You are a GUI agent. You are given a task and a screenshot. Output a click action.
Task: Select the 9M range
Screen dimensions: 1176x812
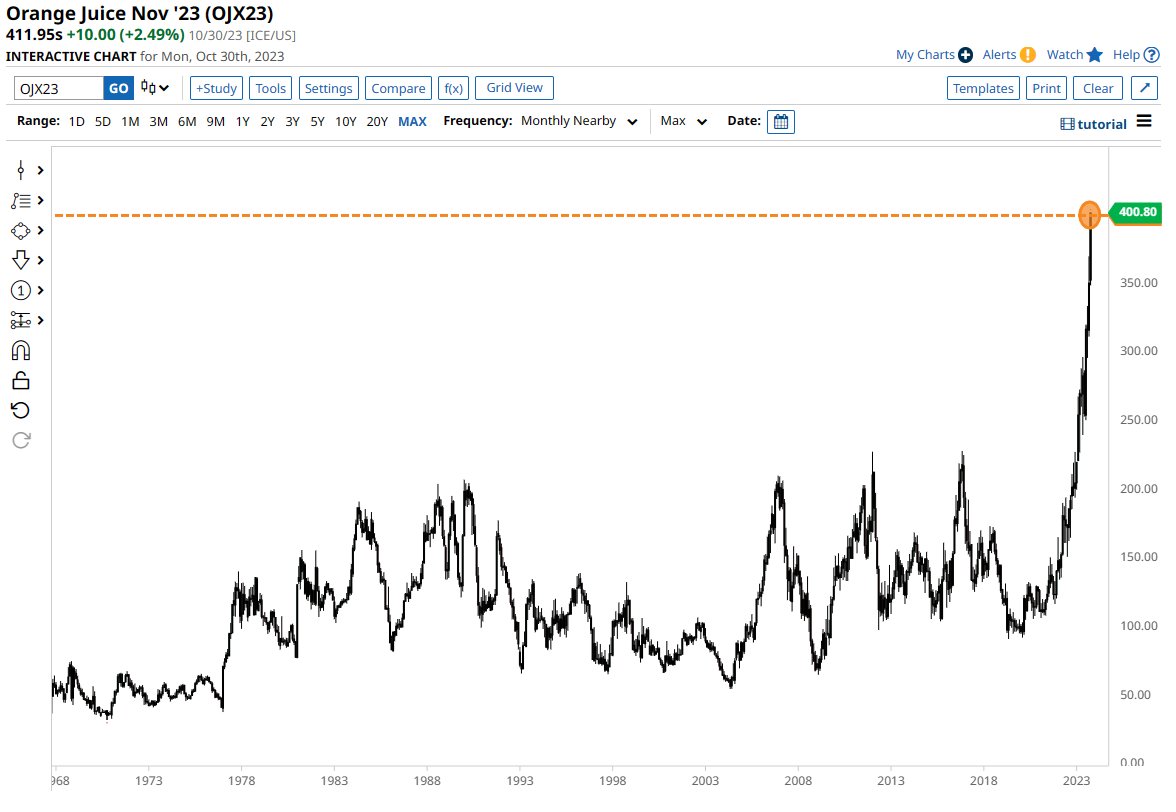[x=215, y=121]
